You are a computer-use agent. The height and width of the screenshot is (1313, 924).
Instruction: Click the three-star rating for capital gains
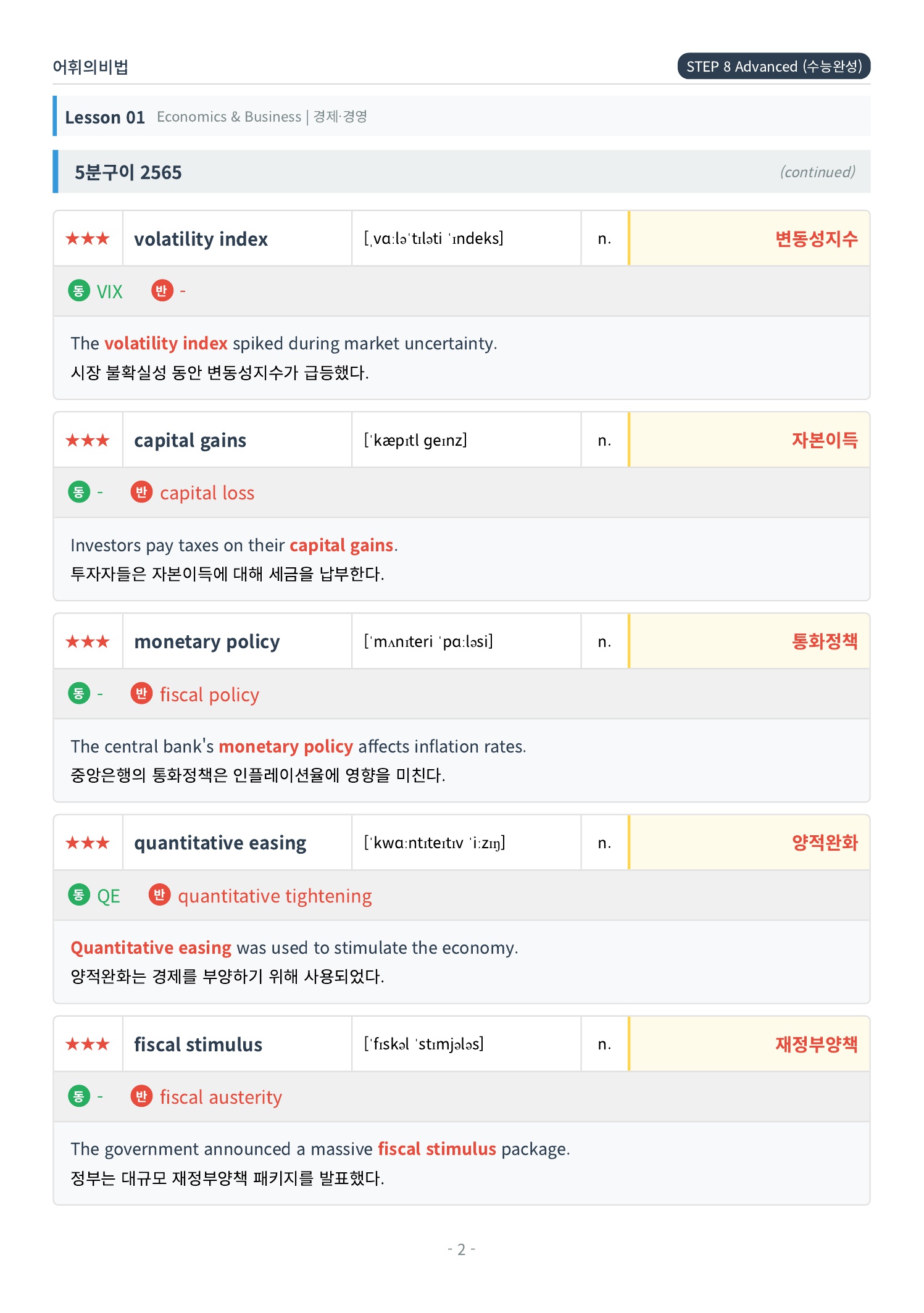(x=88, y=440)
